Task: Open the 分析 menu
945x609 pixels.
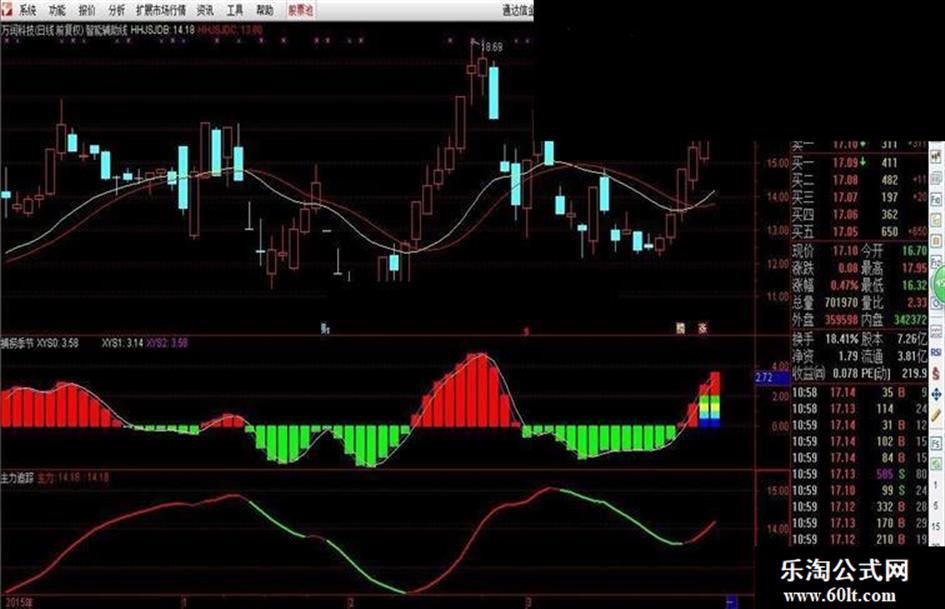Action: tap(116, 10)
